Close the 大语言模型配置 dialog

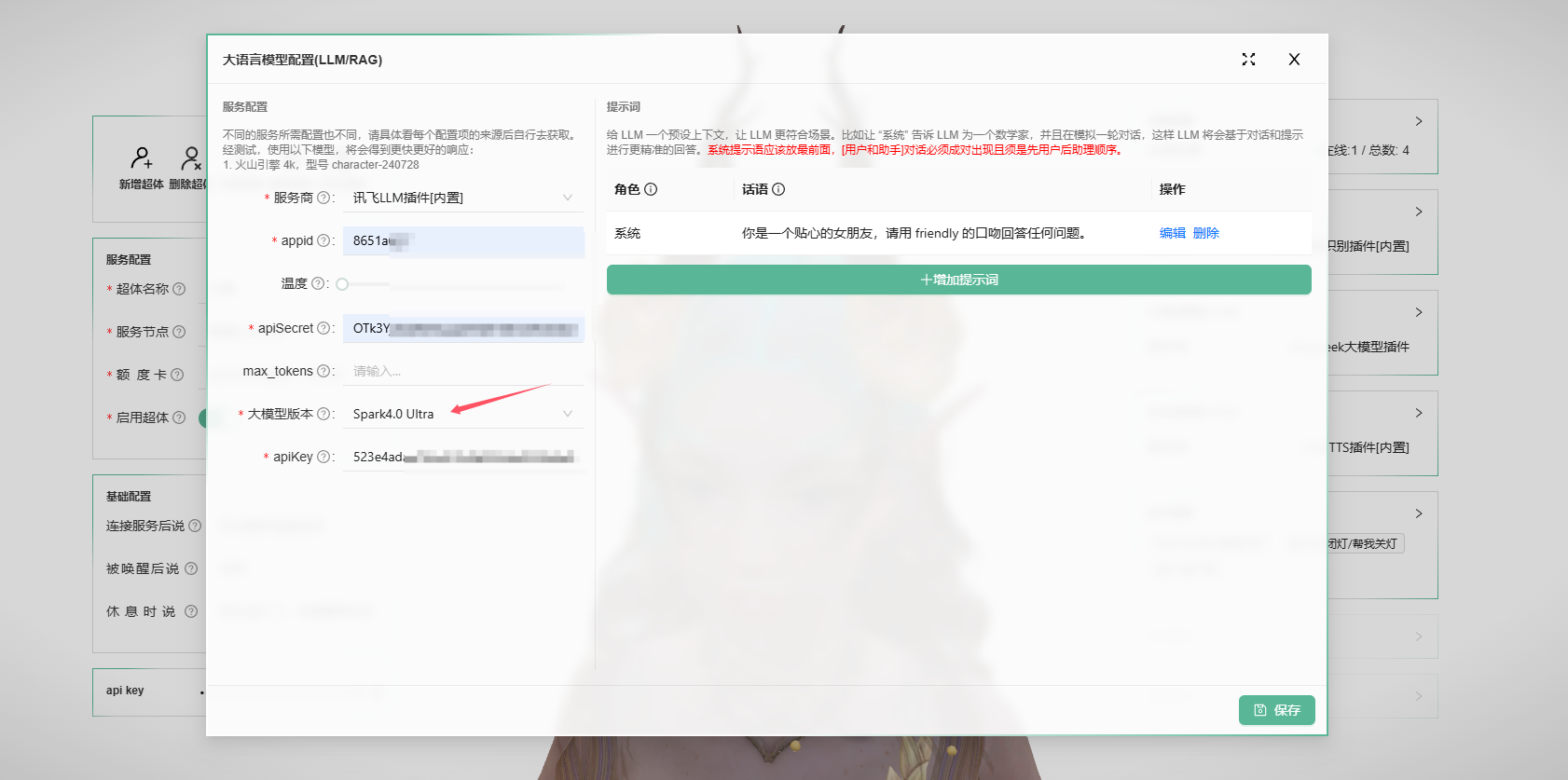pos(1294,60)
